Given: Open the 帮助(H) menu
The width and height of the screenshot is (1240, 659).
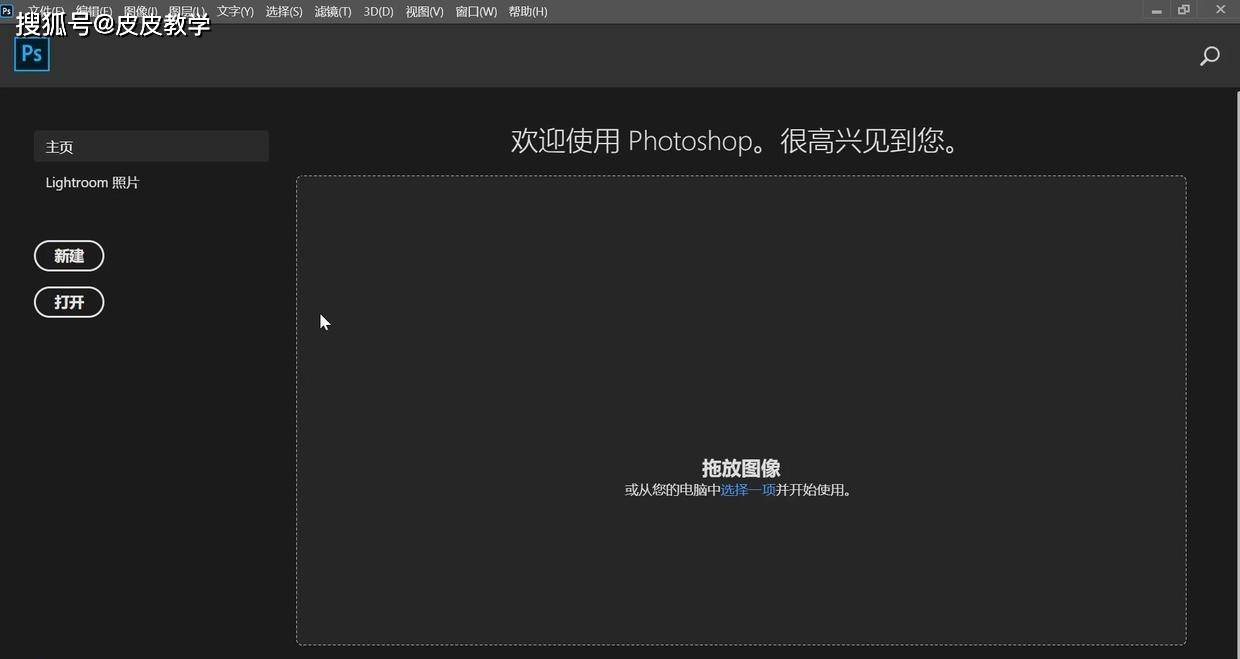Looking at the screenshot, I should [528, 12].
